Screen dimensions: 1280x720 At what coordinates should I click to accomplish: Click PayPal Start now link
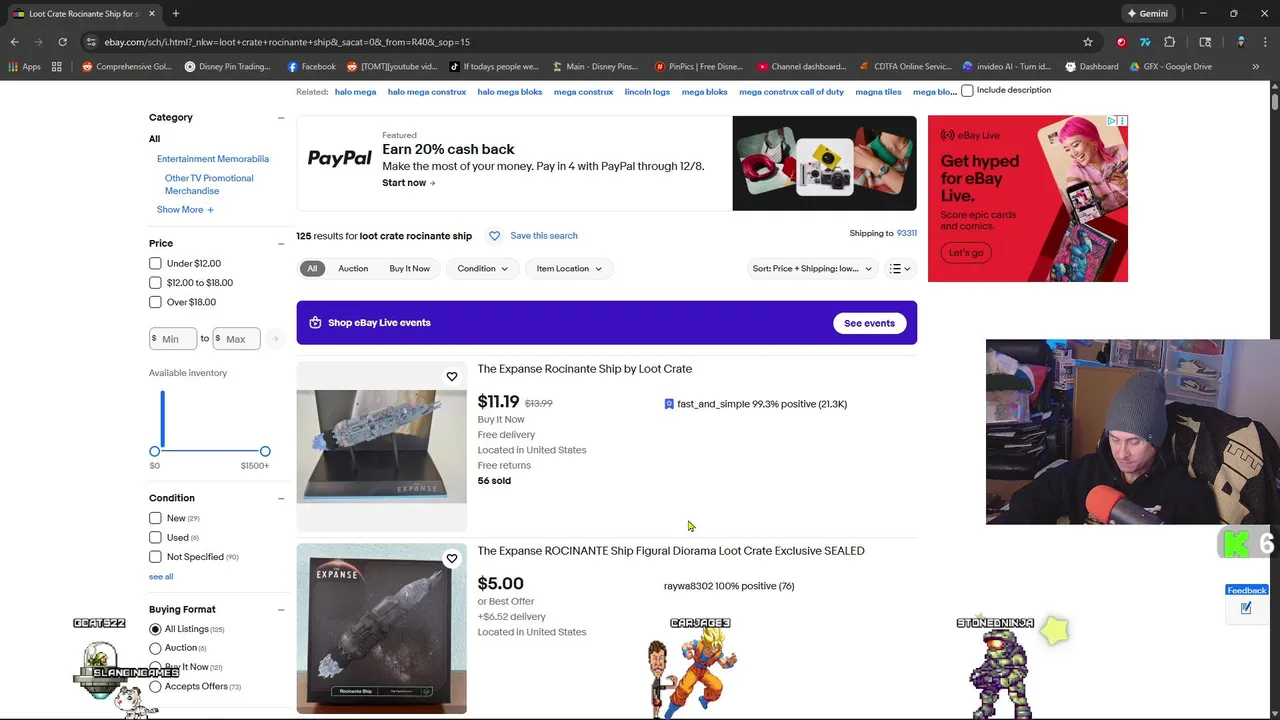[x=408, y=183]
